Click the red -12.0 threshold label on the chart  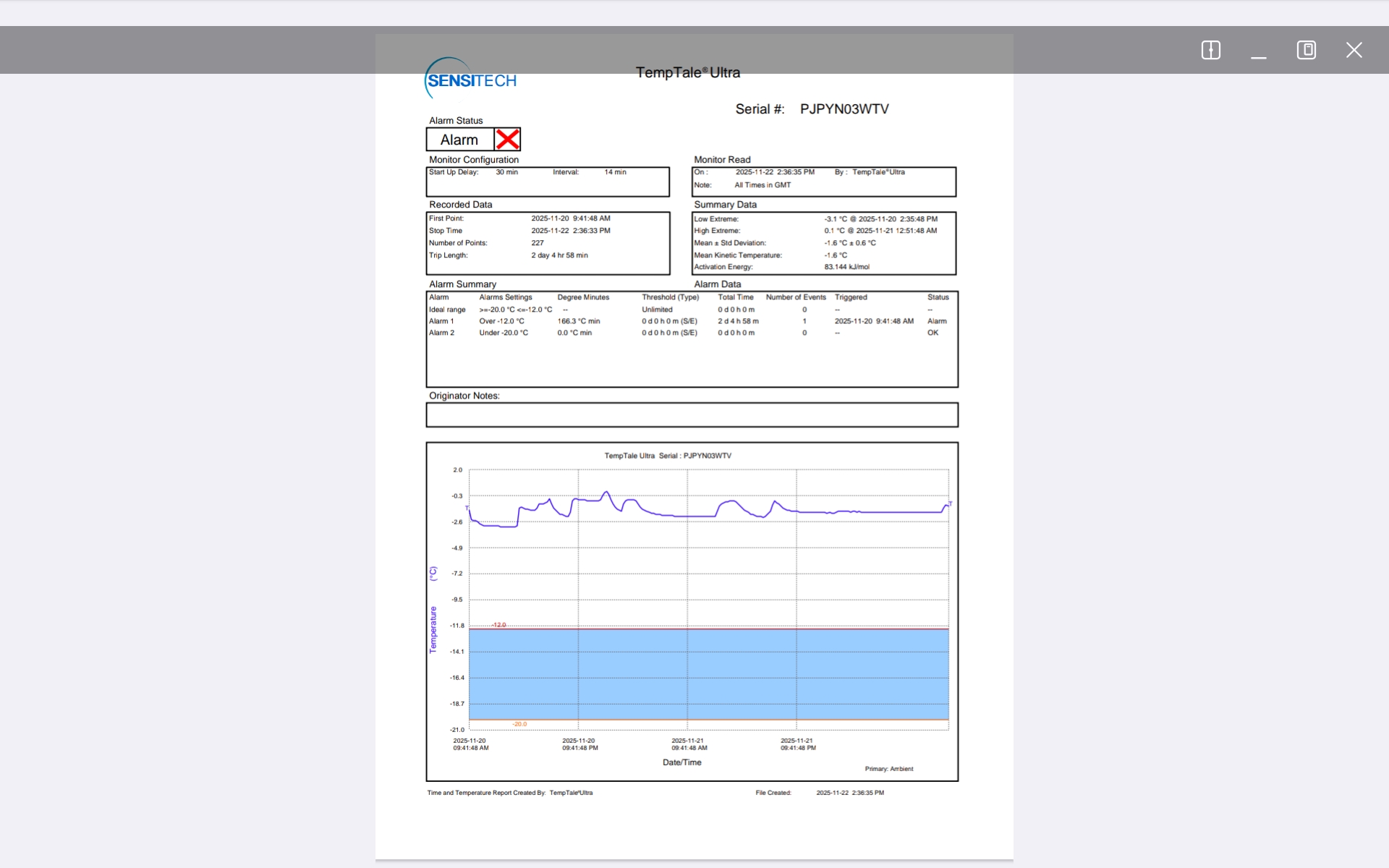point(499,624)
